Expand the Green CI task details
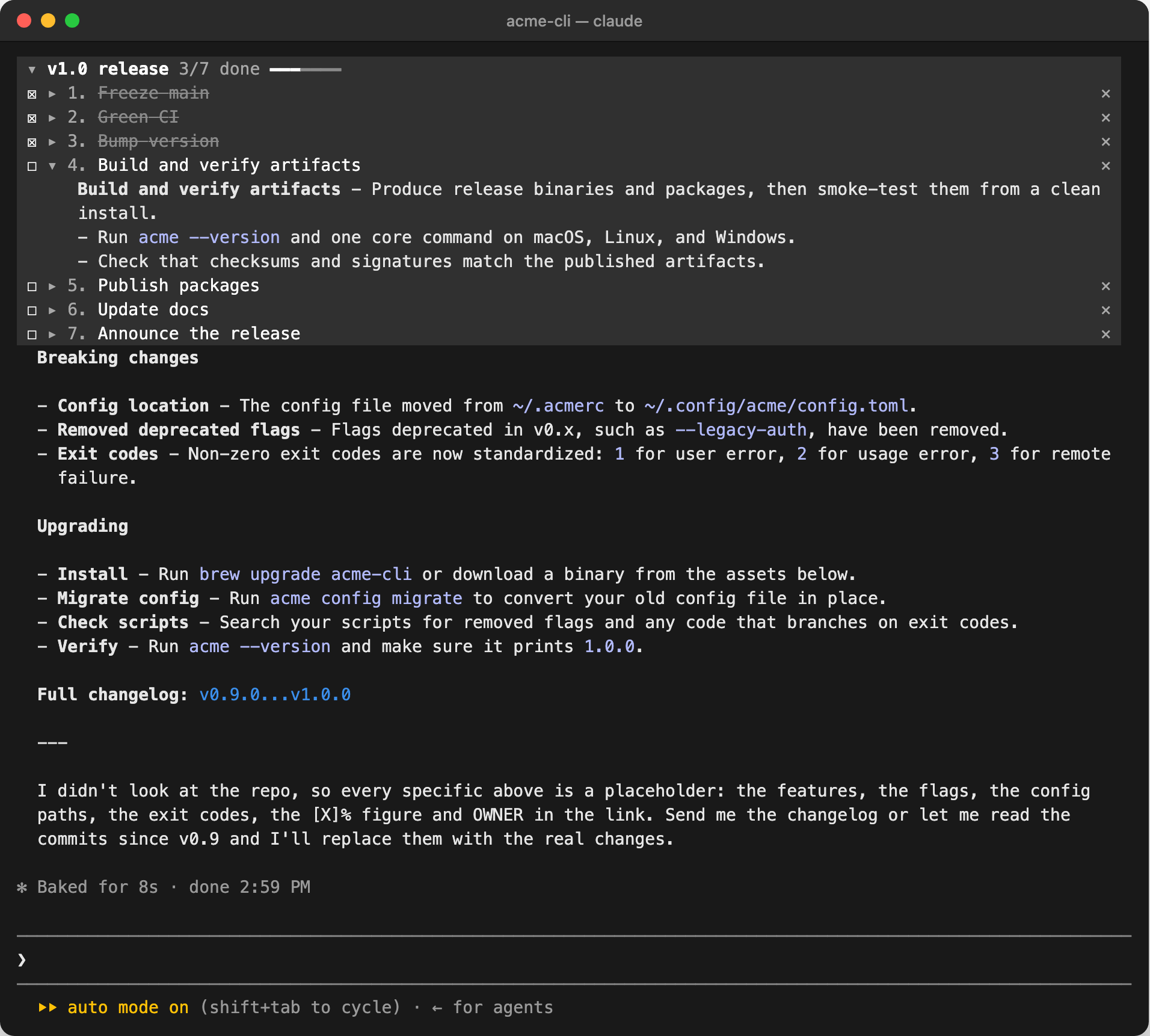The image size is (1150, 1036). 52,118
